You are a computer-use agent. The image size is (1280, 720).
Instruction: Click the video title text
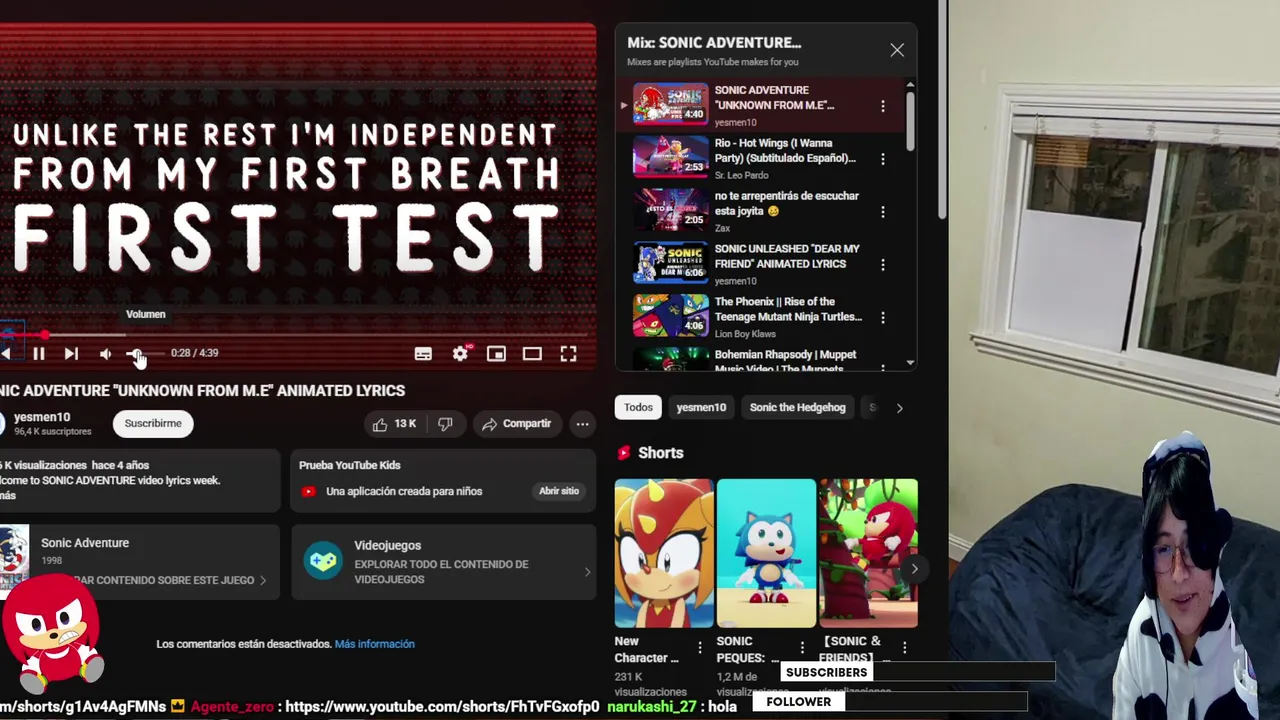[x=202, y=391]
